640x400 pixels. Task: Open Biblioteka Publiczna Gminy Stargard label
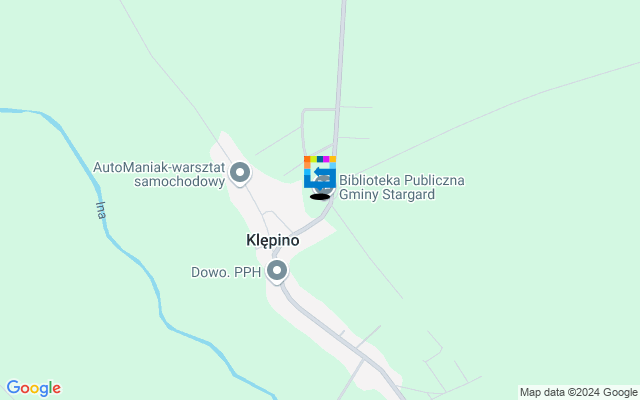(402, 187)
